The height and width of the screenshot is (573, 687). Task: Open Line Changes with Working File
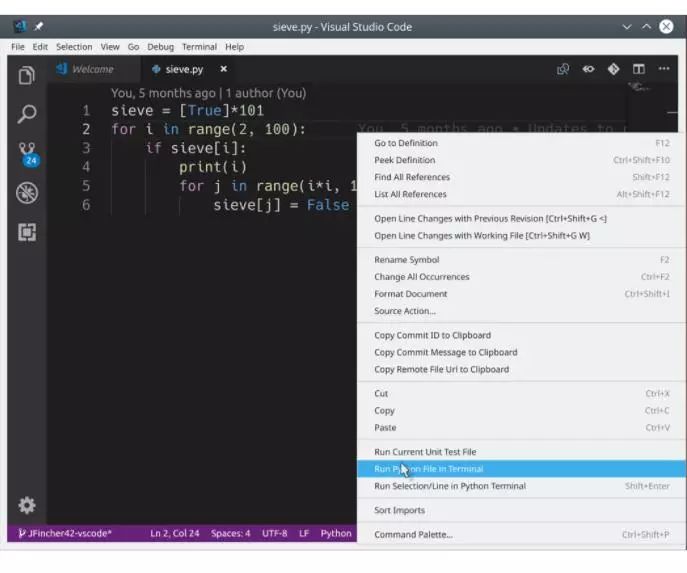[x=521, y=236]
